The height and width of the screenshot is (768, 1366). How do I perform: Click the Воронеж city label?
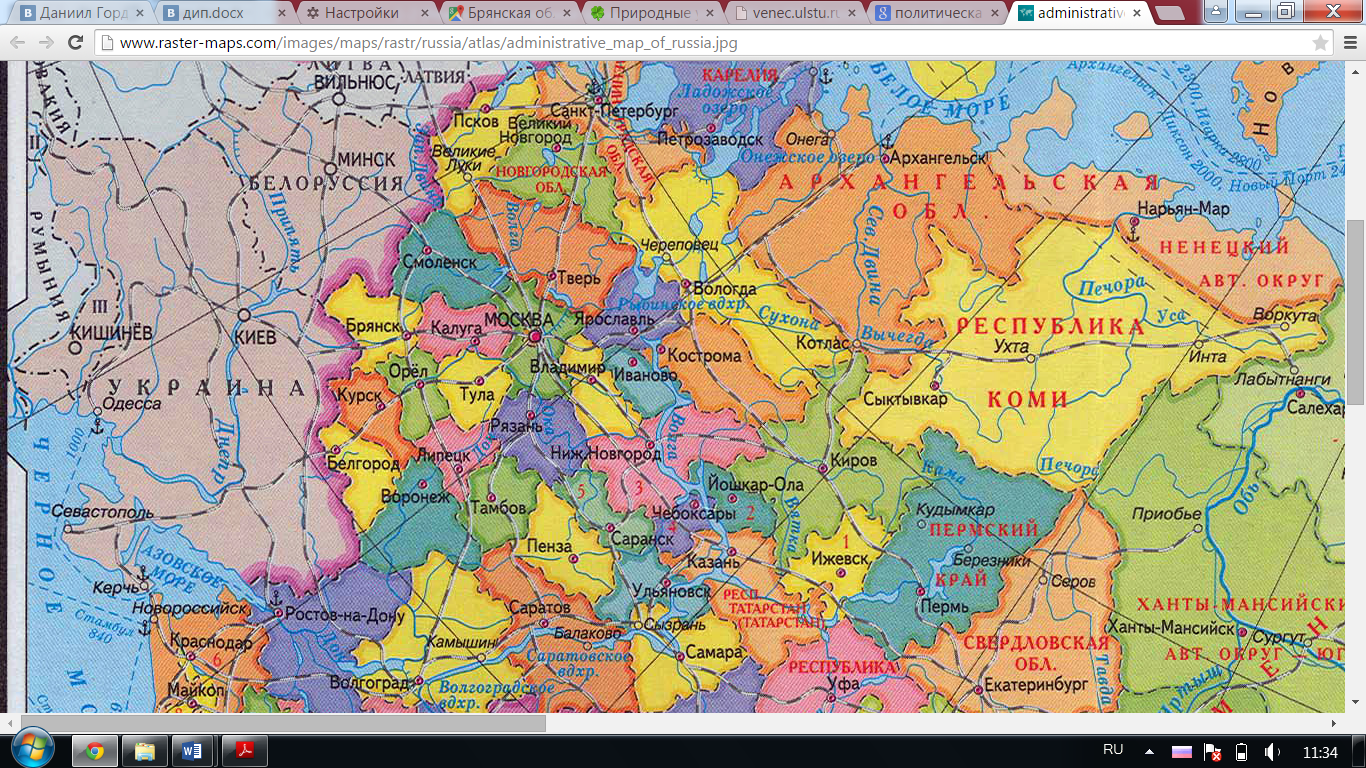[416, 497]
